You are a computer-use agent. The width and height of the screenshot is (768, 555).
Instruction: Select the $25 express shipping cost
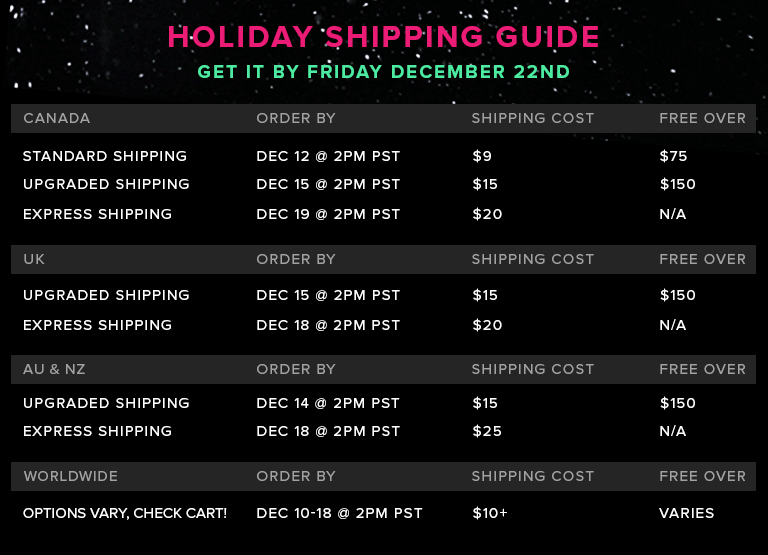coord(487,431)
